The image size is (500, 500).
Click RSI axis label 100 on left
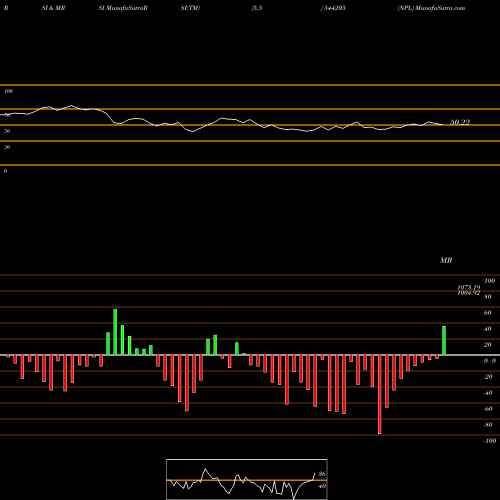pyautogui.click(x=8, y=91)
